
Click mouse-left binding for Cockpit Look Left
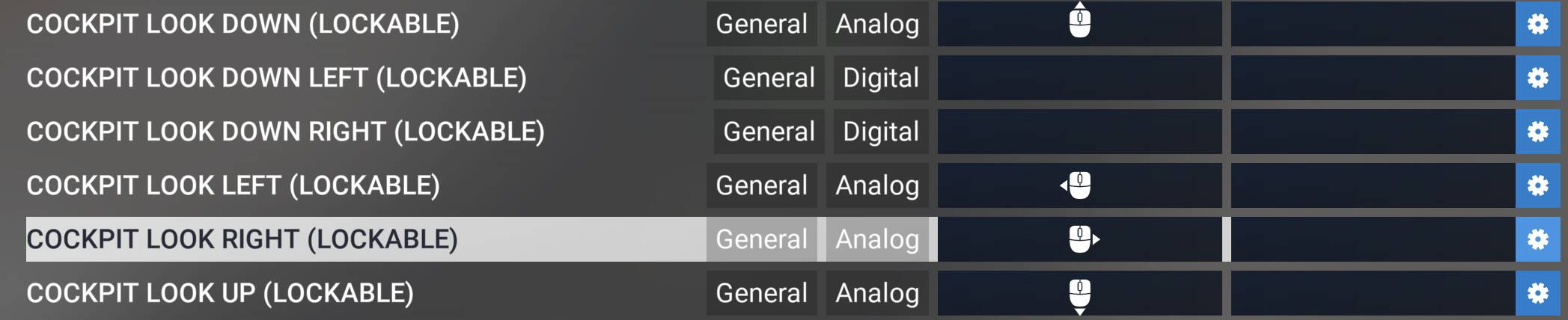click(x=1076, y=185)
